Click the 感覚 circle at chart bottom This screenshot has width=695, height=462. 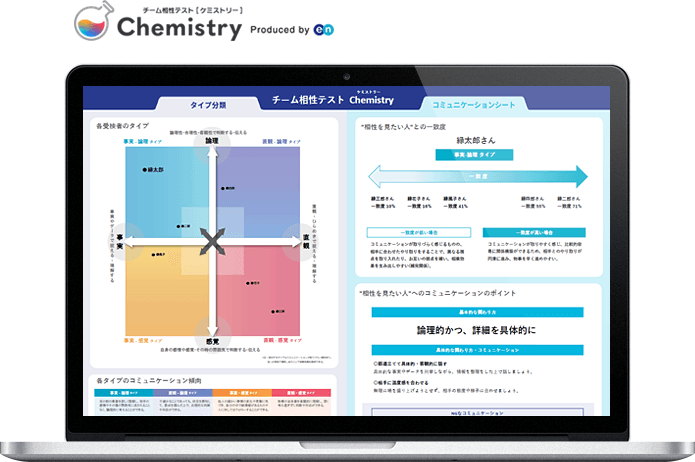[x=211, y=338]
